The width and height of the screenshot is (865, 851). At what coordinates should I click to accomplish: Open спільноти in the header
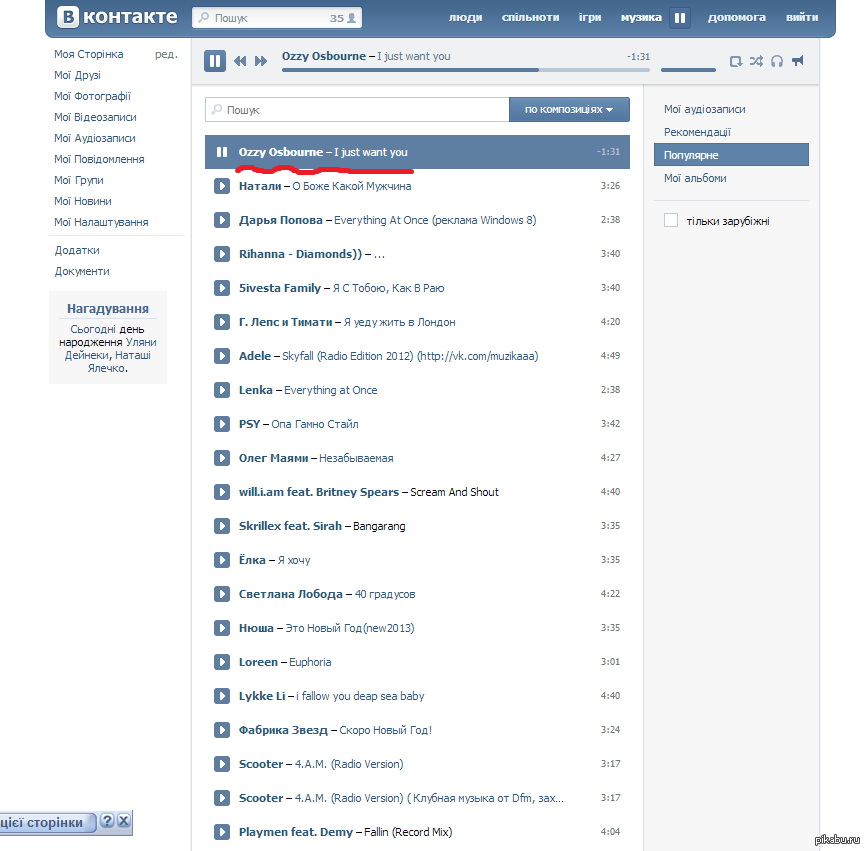coord(530,18)
